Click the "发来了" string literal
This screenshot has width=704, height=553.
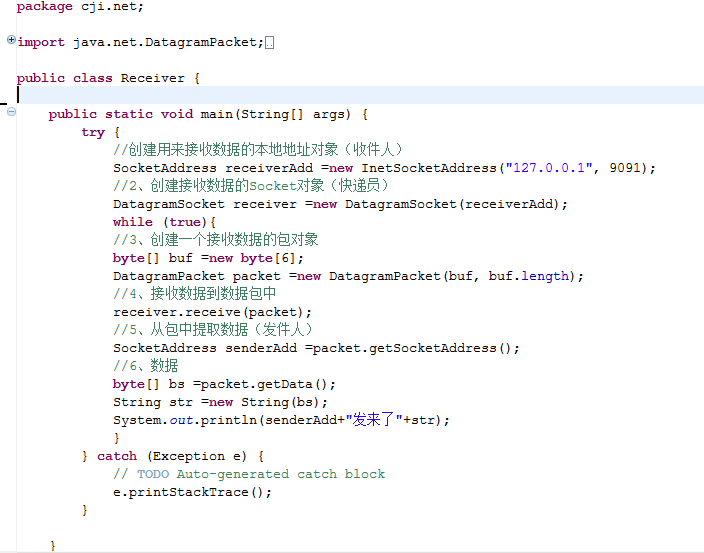pyautogui.click(x=374, y=420)
